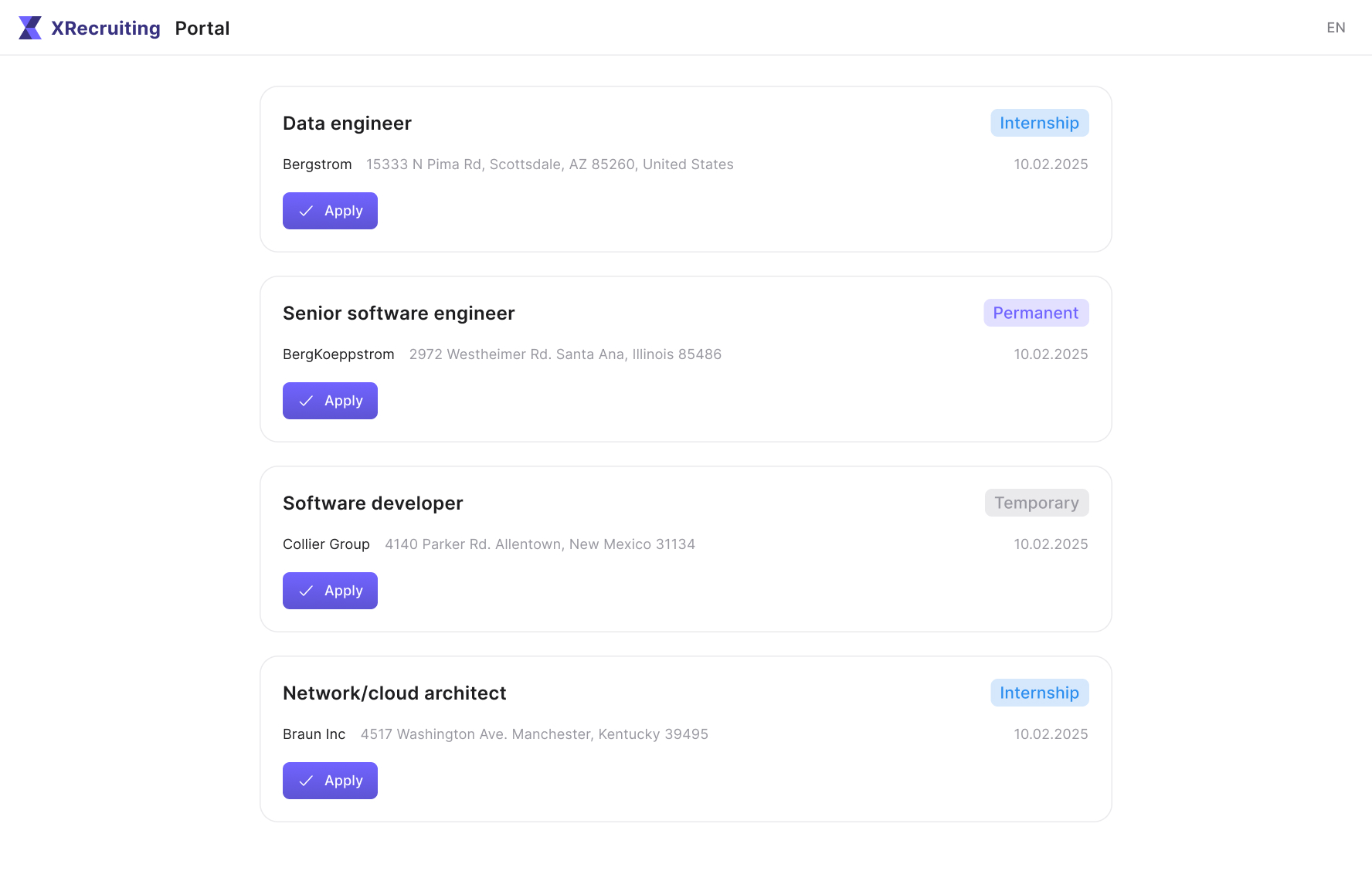Click the Internship badge on Data engineer
The image size is (1372, 871).
(x=1040, y=123)
